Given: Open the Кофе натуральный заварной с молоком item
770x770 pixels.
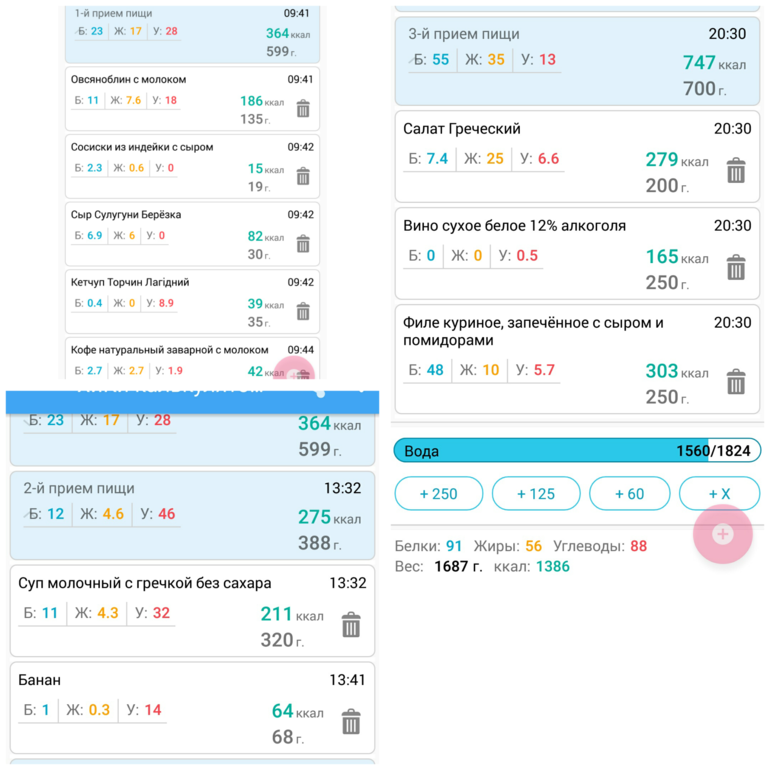Looking at the screenshot, I should pyautogui.click(x=170, y=358).
